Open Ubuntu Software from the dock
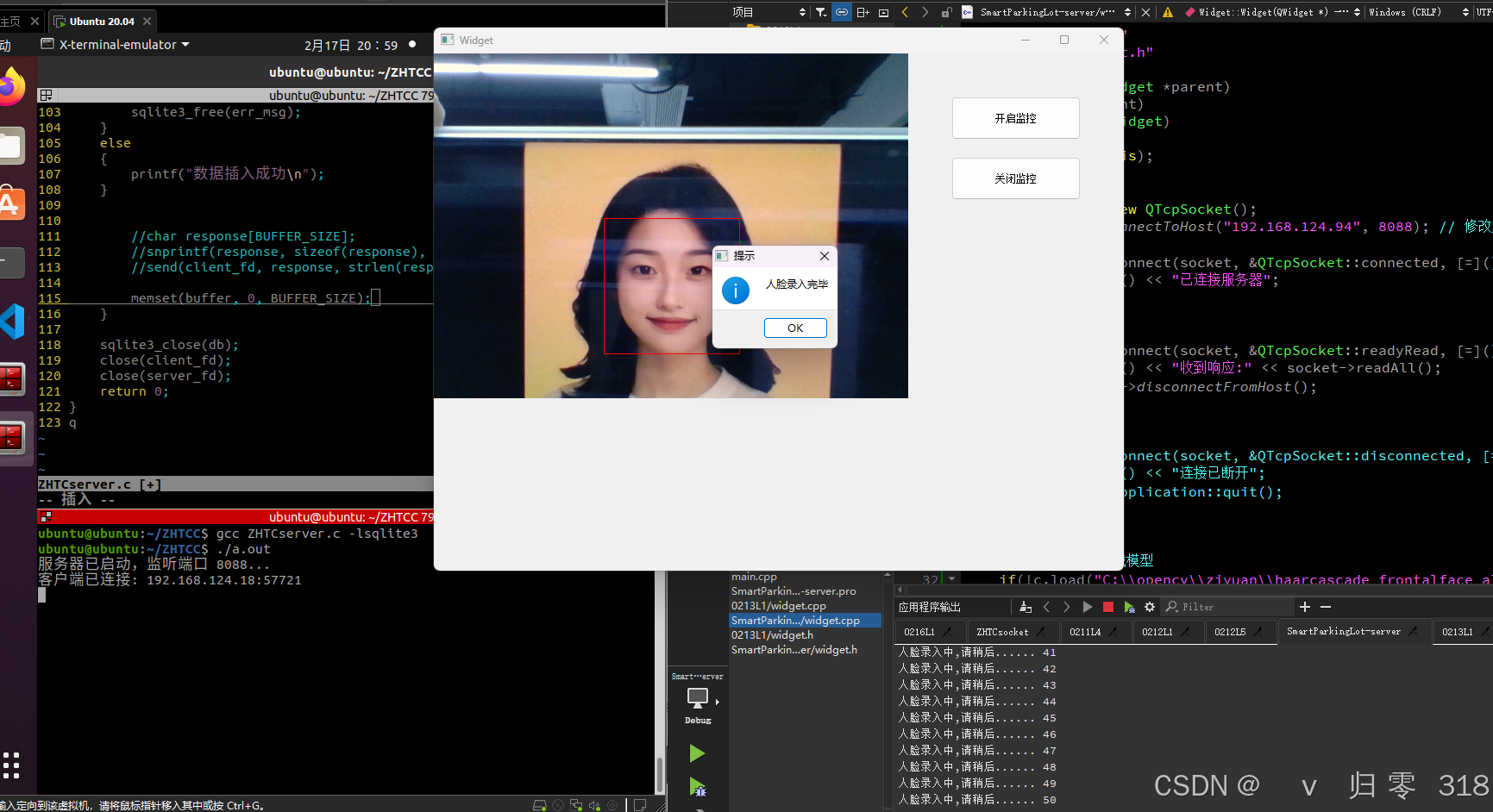The width and height of the screenshot is (1493, 812). [11, 203]
